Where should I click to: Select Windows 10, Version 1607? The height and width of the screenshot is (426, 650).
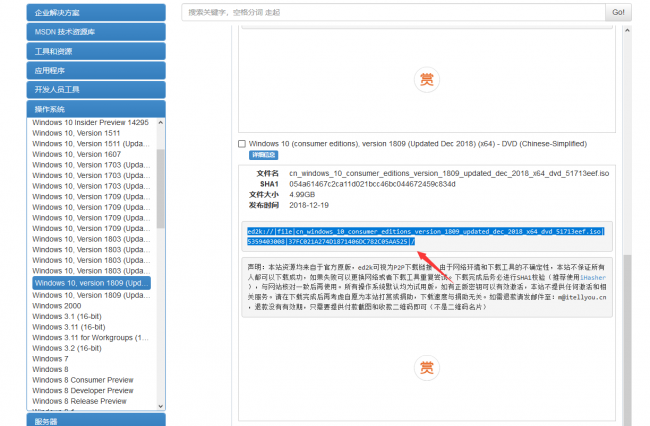[x=77, y=154]
